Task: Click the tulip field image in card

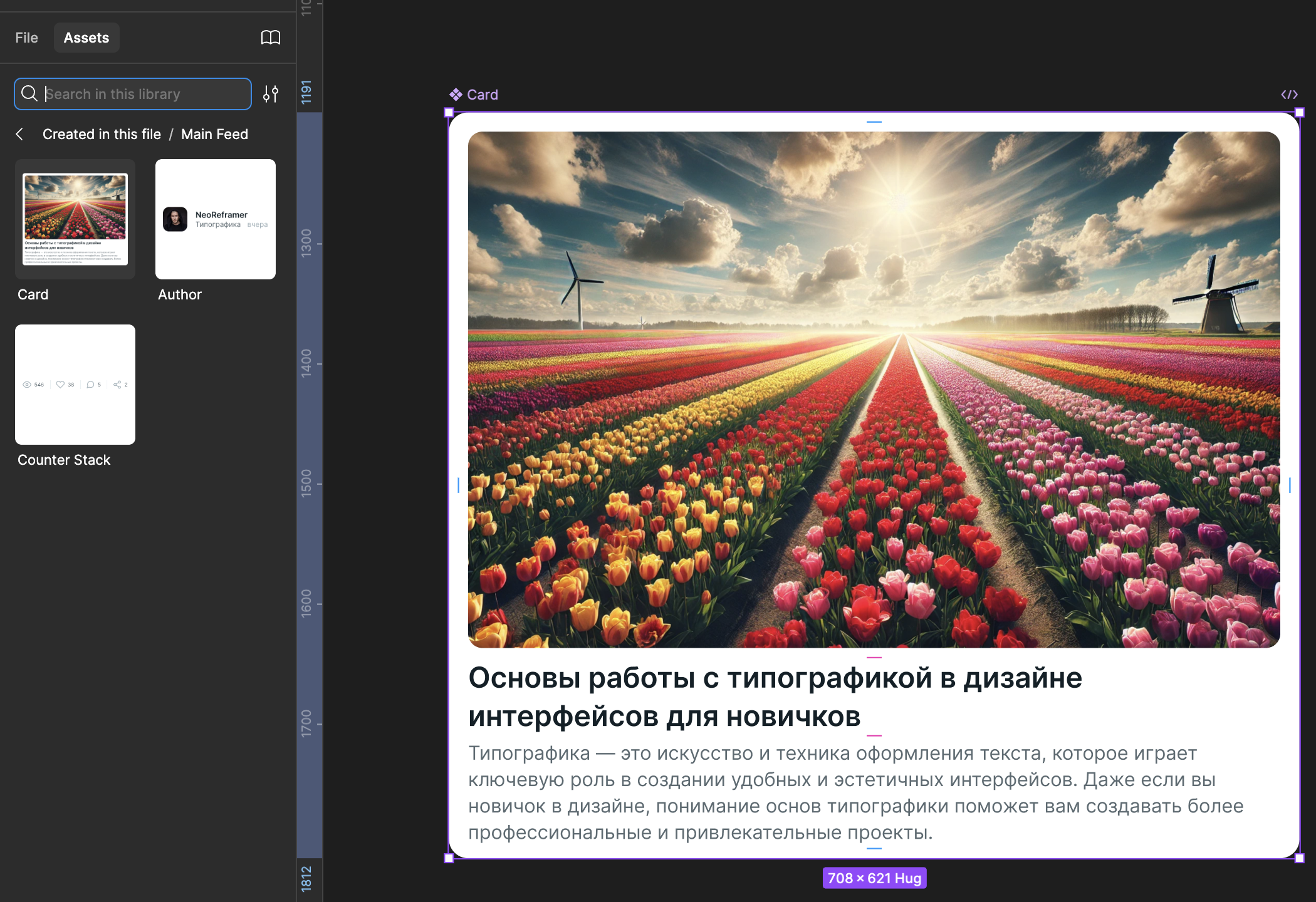Action: point(874,389)
